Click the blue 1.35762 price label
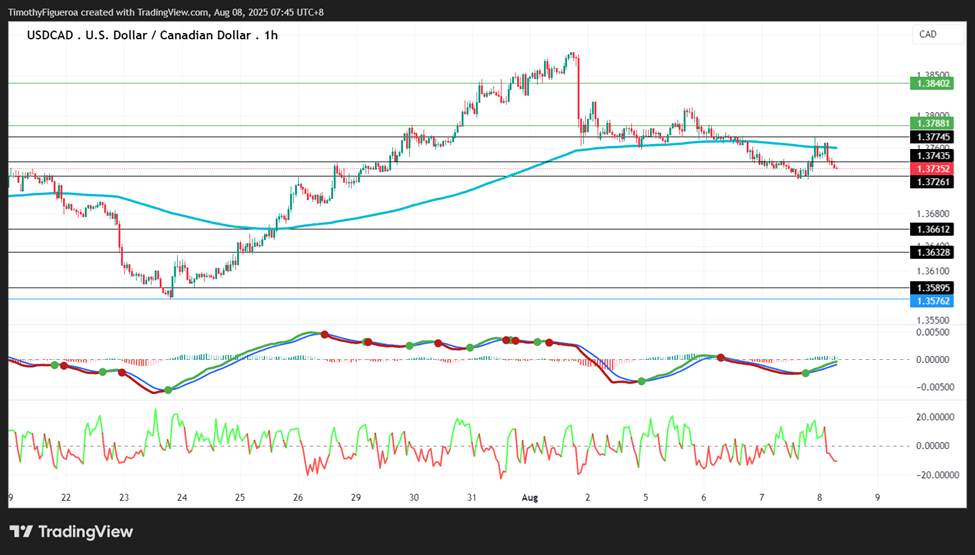The height and width of the screenshot is (555, 975). click(931, 301)
